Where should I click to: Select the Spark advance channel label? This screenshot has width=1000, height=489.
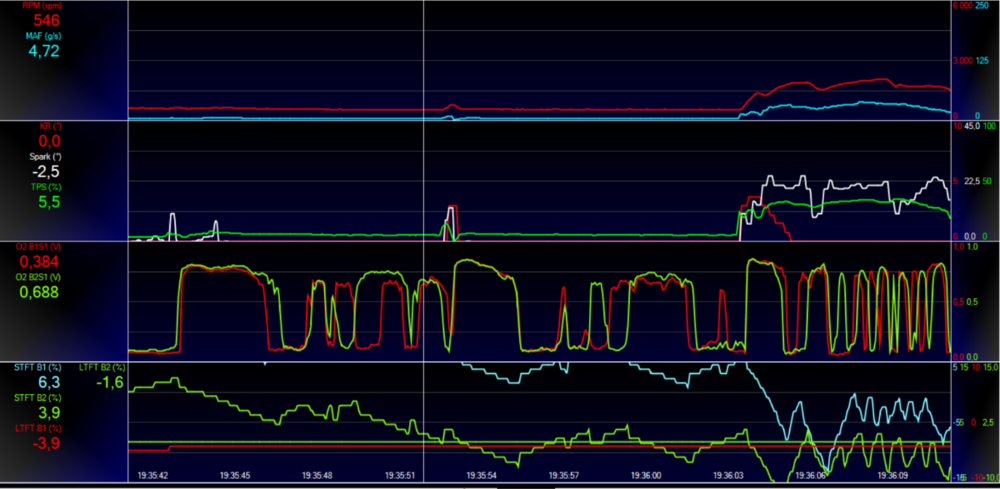click(43, 157)
